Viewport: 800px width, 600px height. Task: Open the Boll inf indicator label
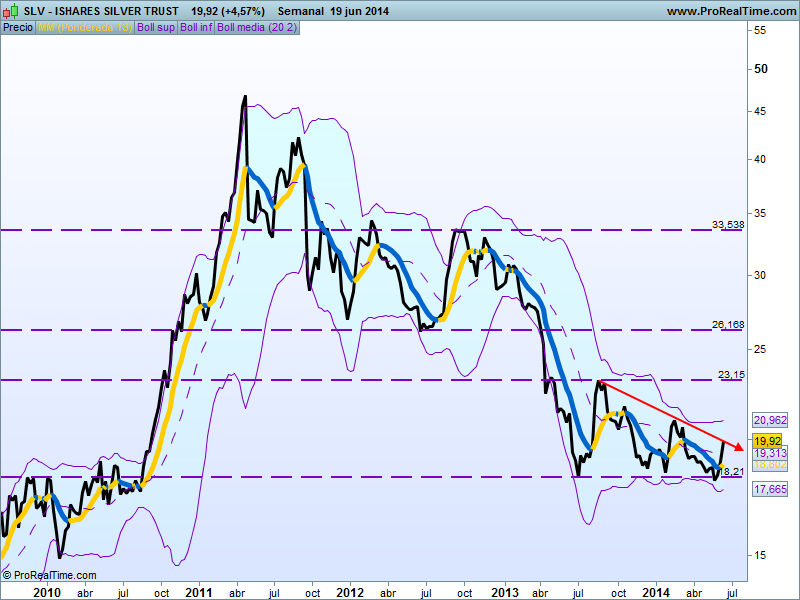click(195, 27)
